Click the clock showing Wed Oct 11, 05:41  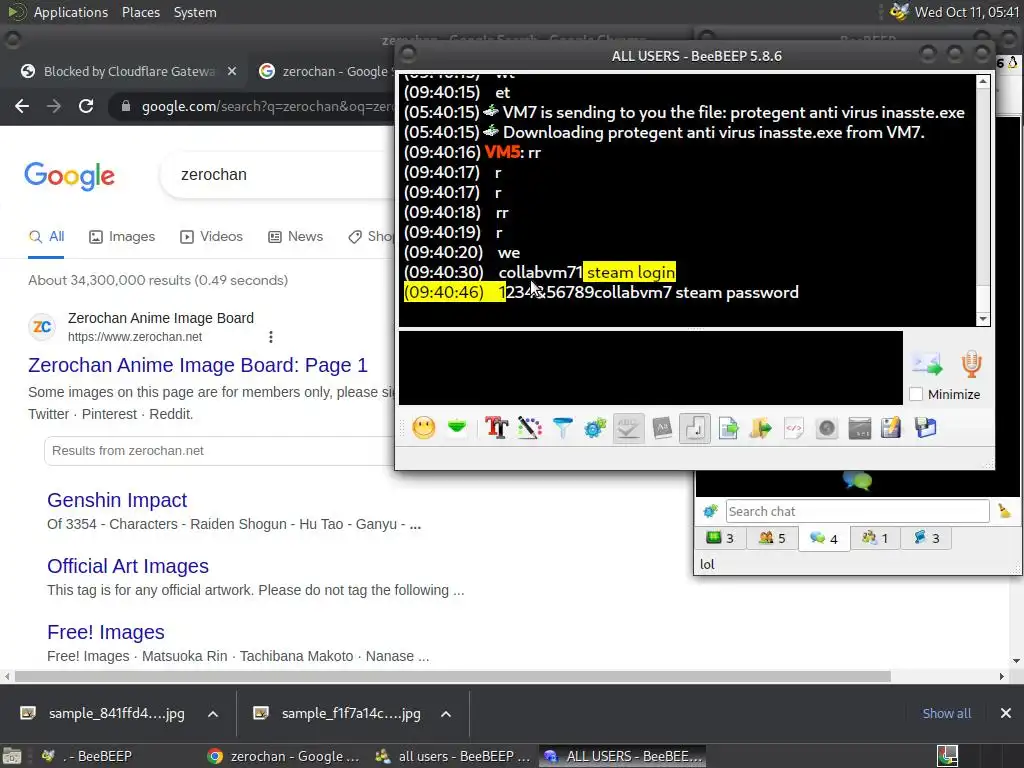click(x=966, y=12)
